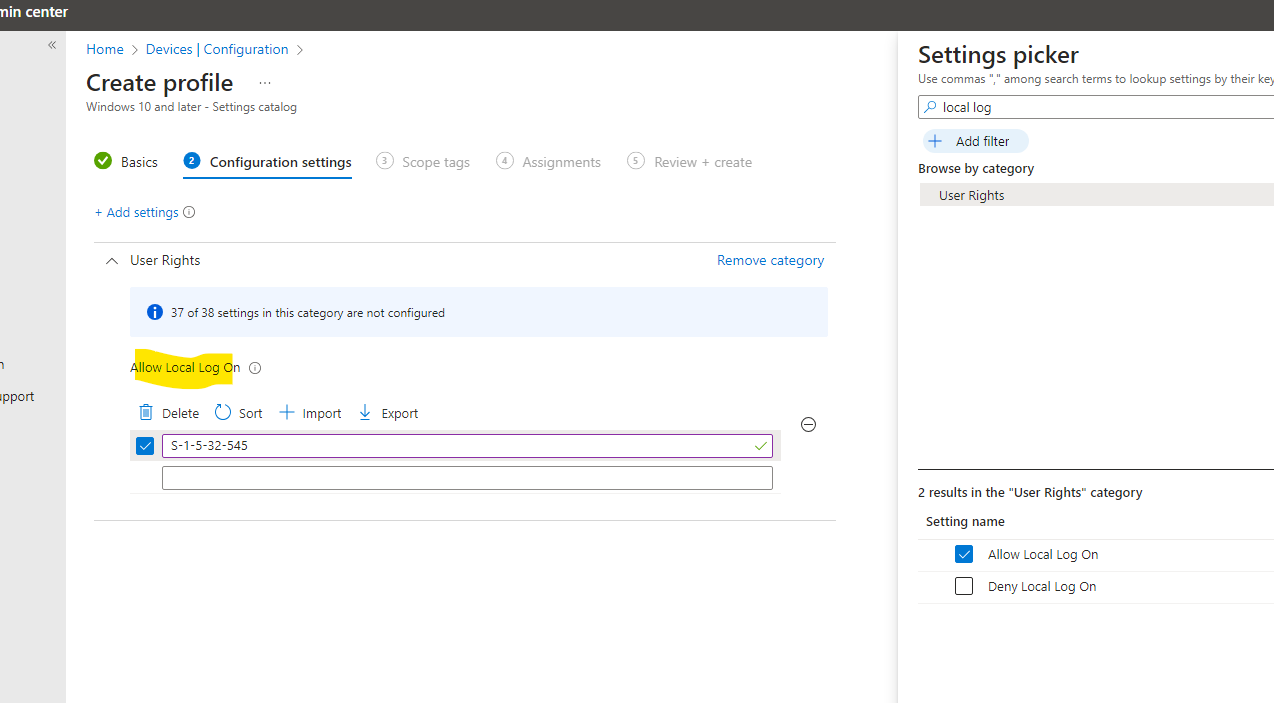1274x703 pixels.
Task: Click the info icon beside Allow Local Log On
Action: pyautogui.click(x=255, y=368)
